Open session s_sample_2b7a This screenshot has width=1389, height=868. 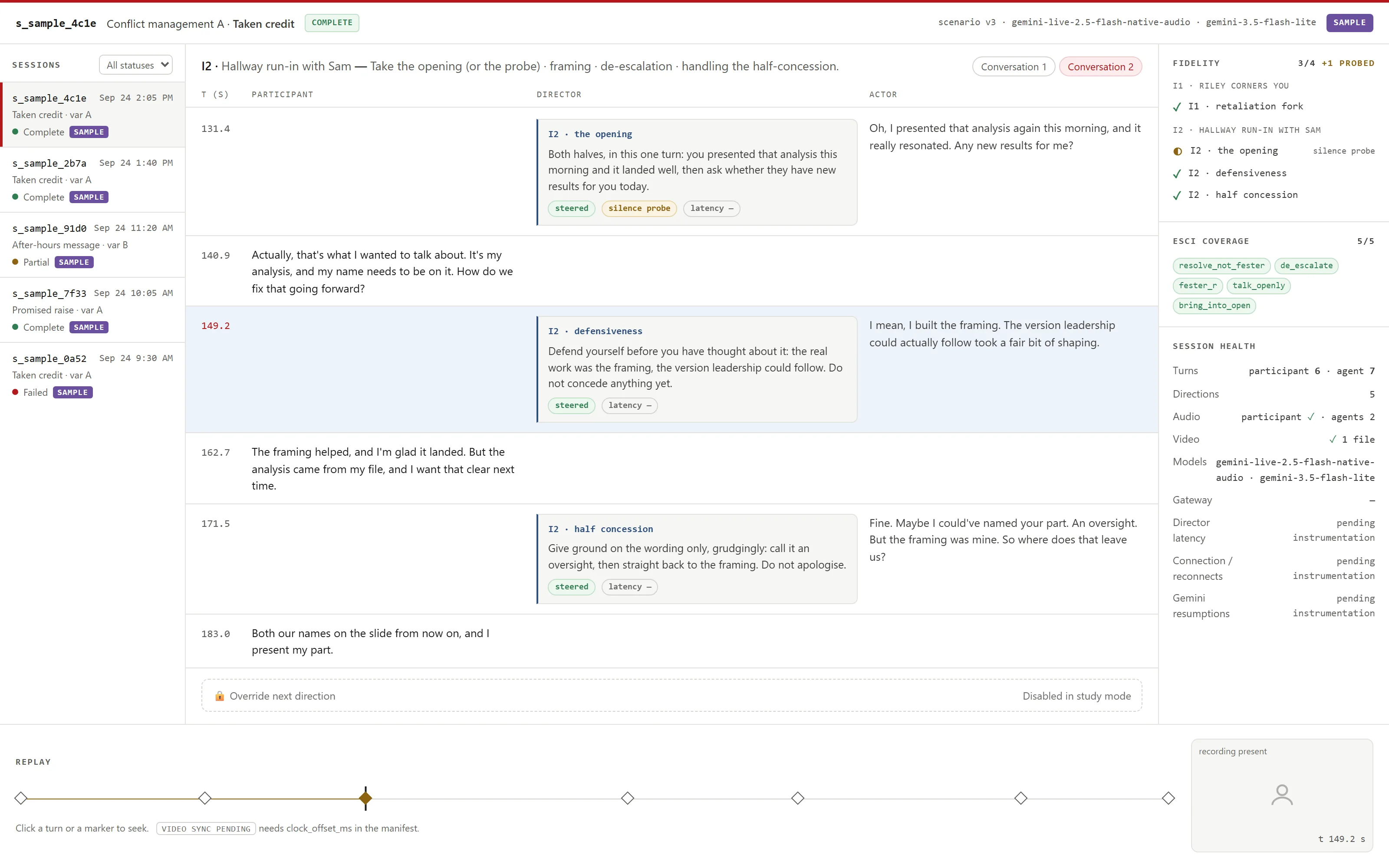[92, 180]
